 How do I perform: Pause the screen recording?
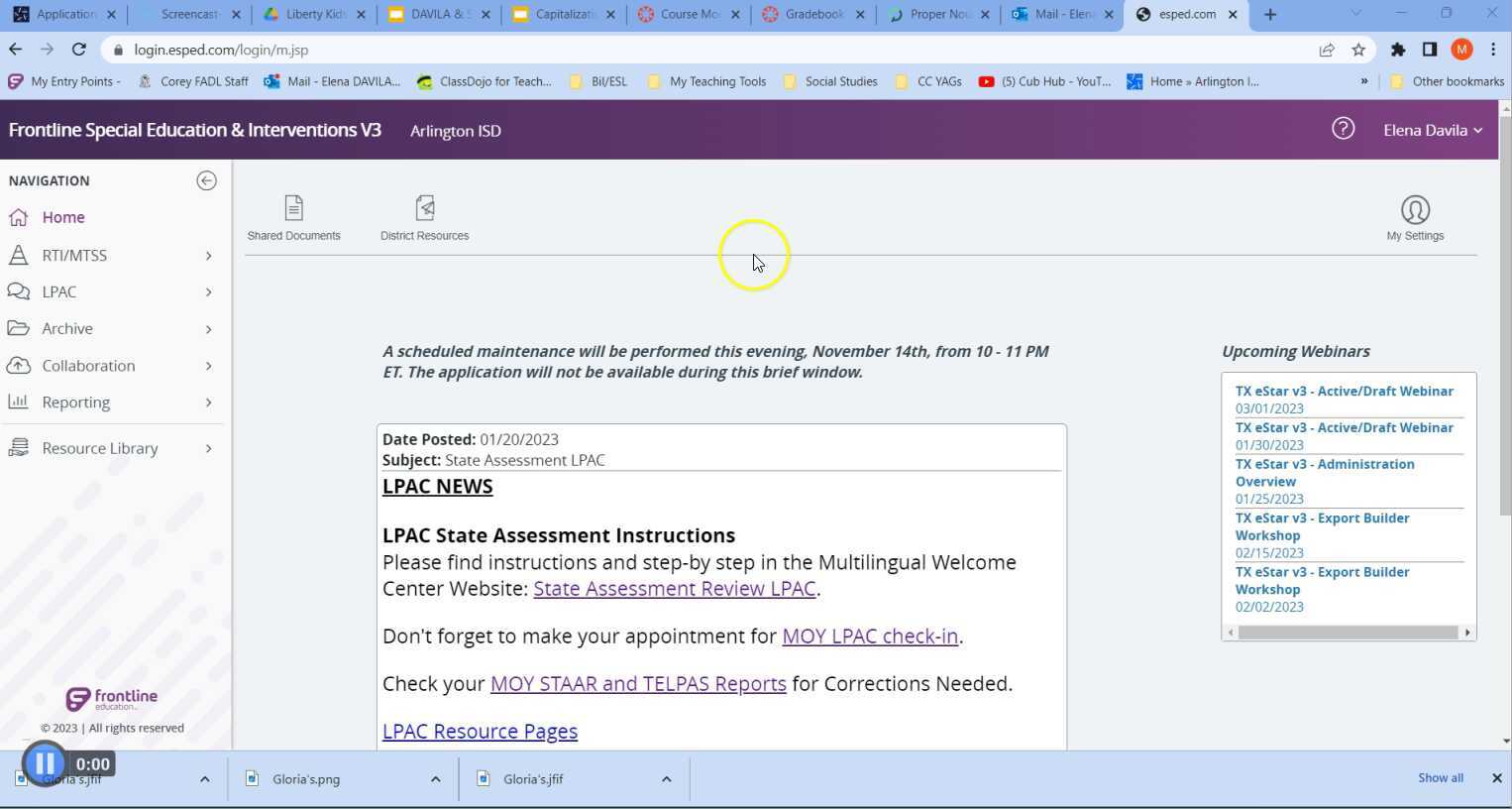45,763
